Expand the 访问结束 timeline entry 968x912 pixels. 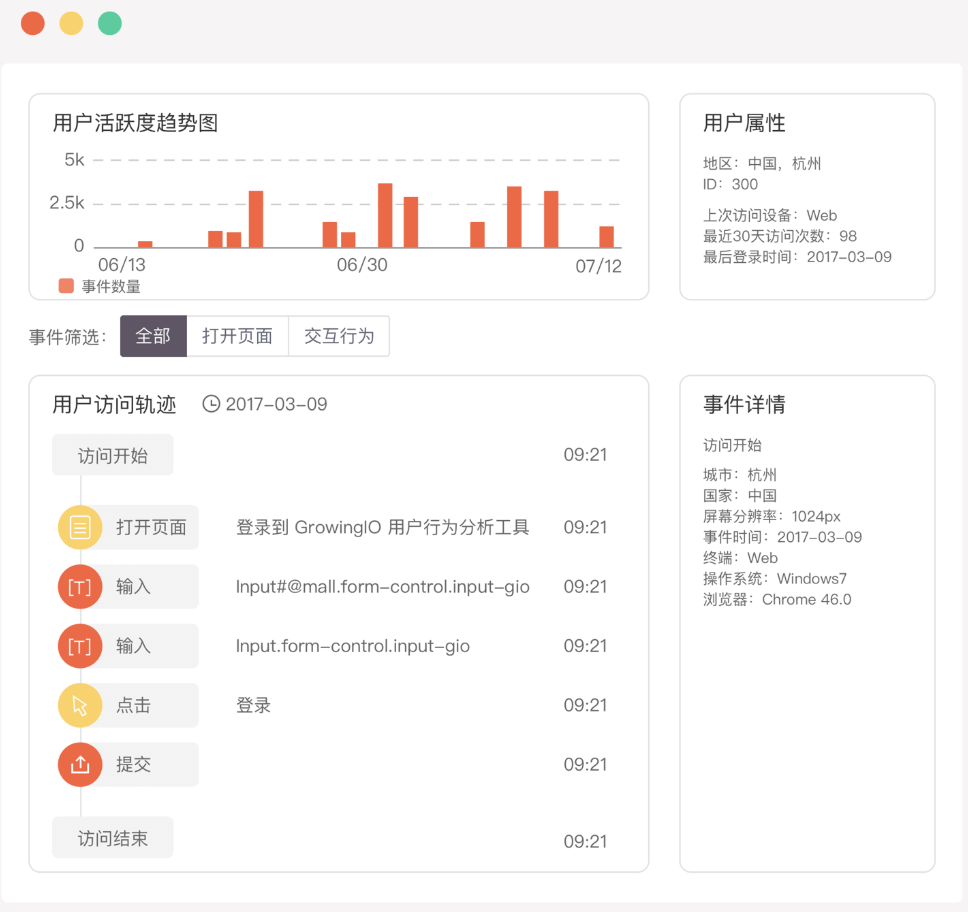tap(112, 838)
